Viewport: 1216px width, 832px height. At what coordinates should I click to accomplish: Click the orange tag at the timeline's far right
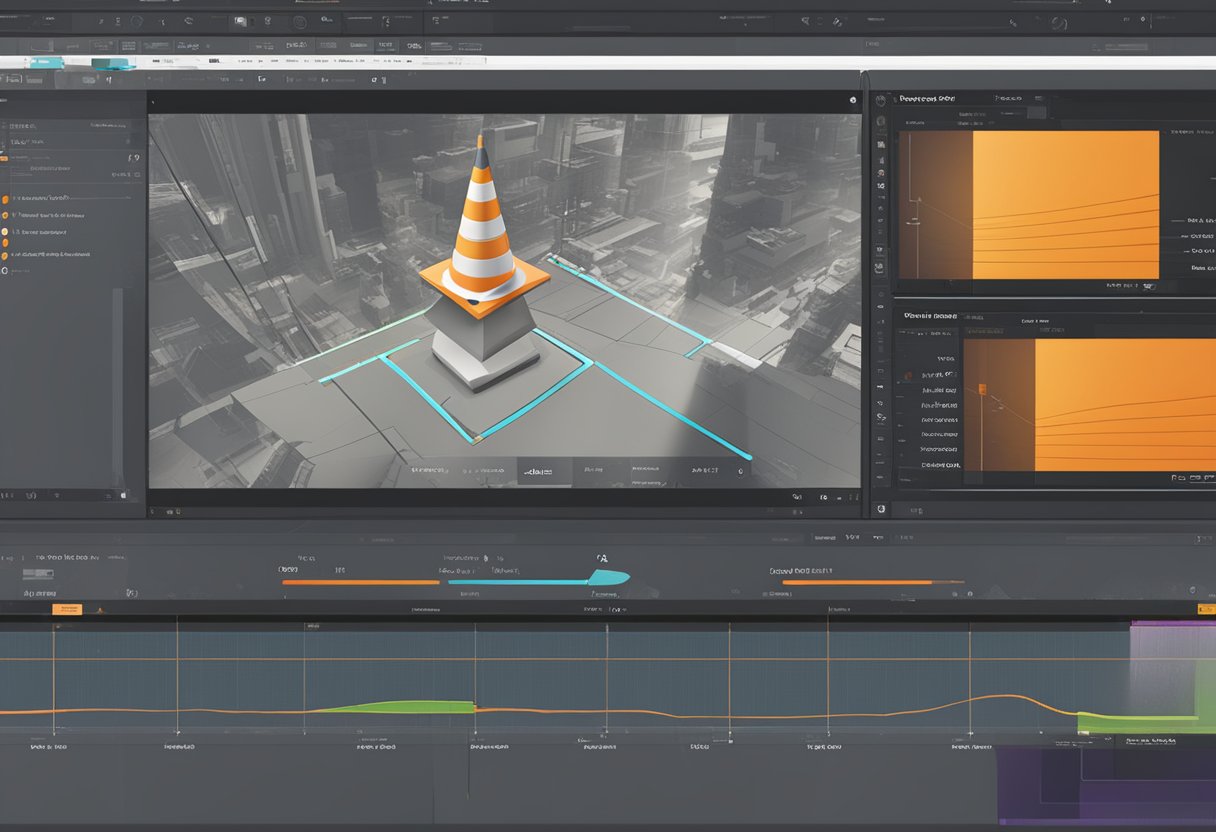[1206, 609]
